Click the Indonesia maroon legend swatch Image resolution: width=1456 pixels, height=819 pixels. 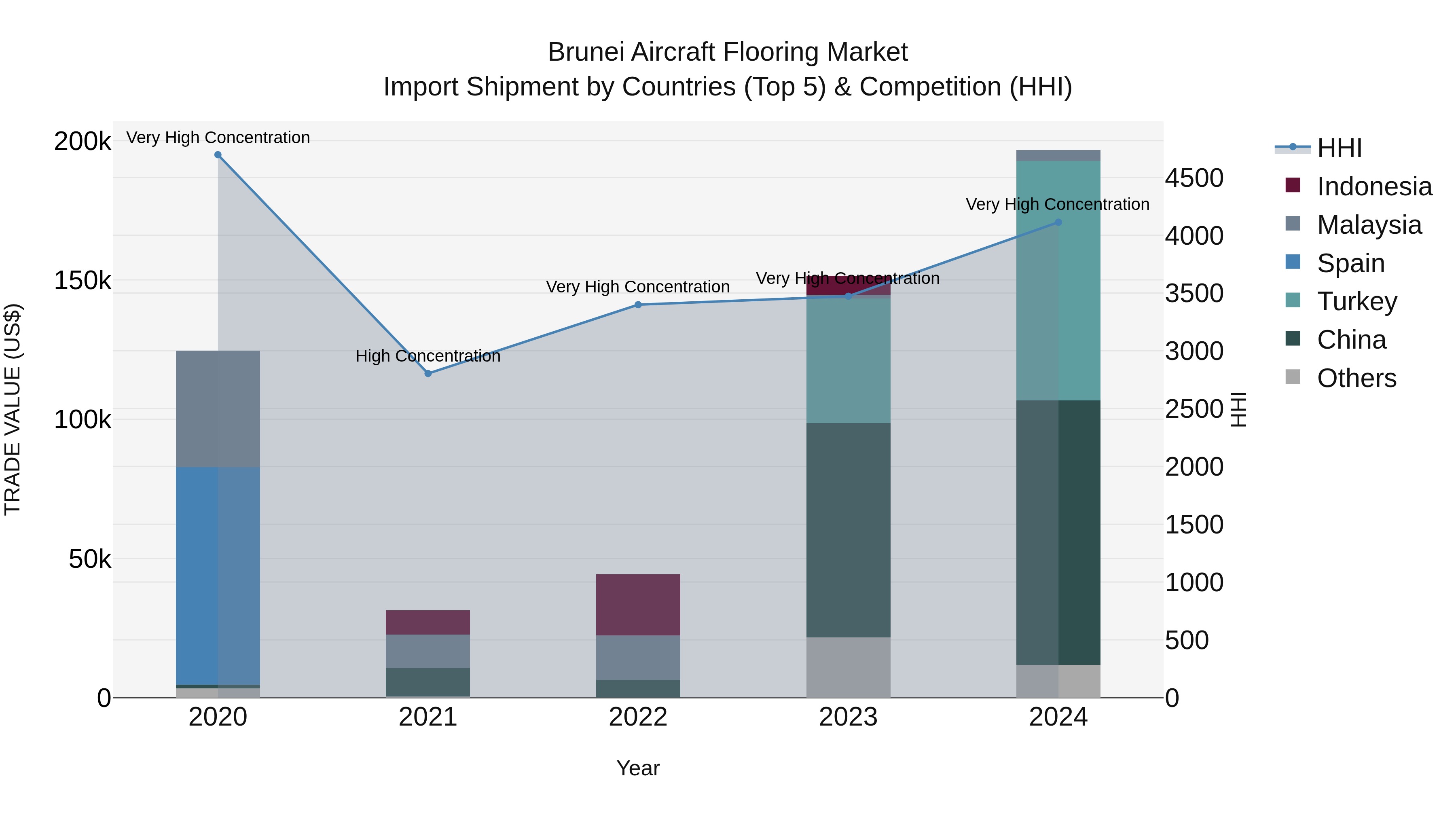pyautogui.click(x=1293, y=185)
